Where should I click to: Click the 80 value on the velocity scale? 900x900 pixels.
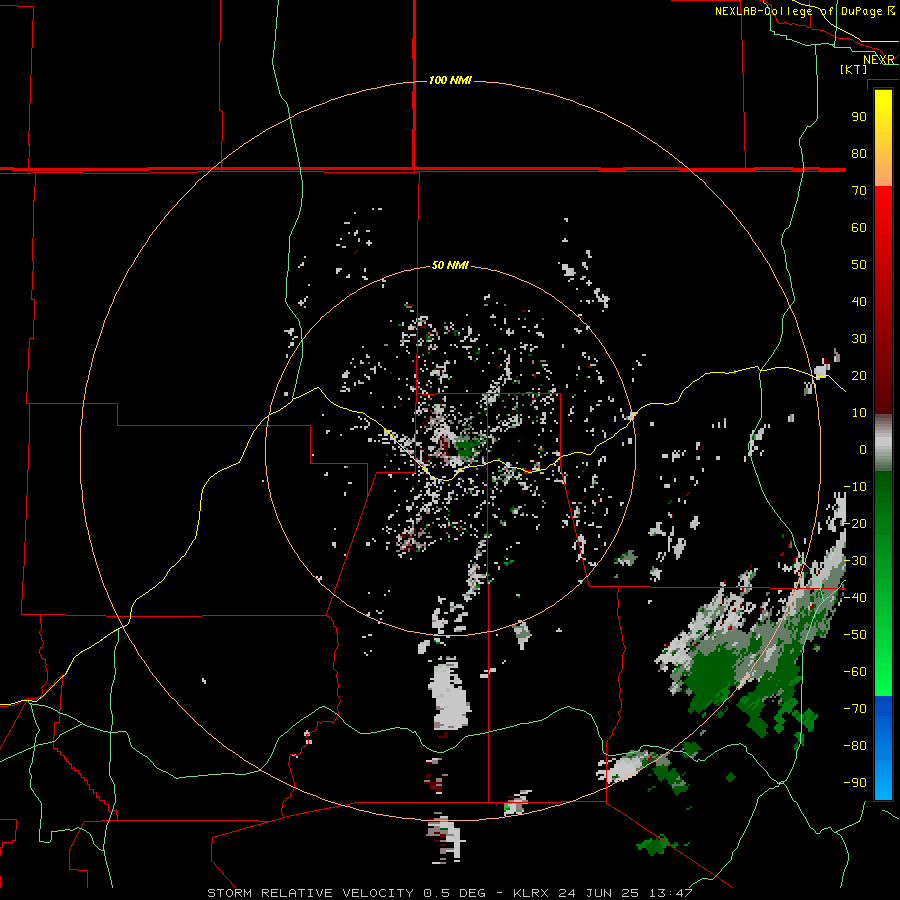pos(859,154)
